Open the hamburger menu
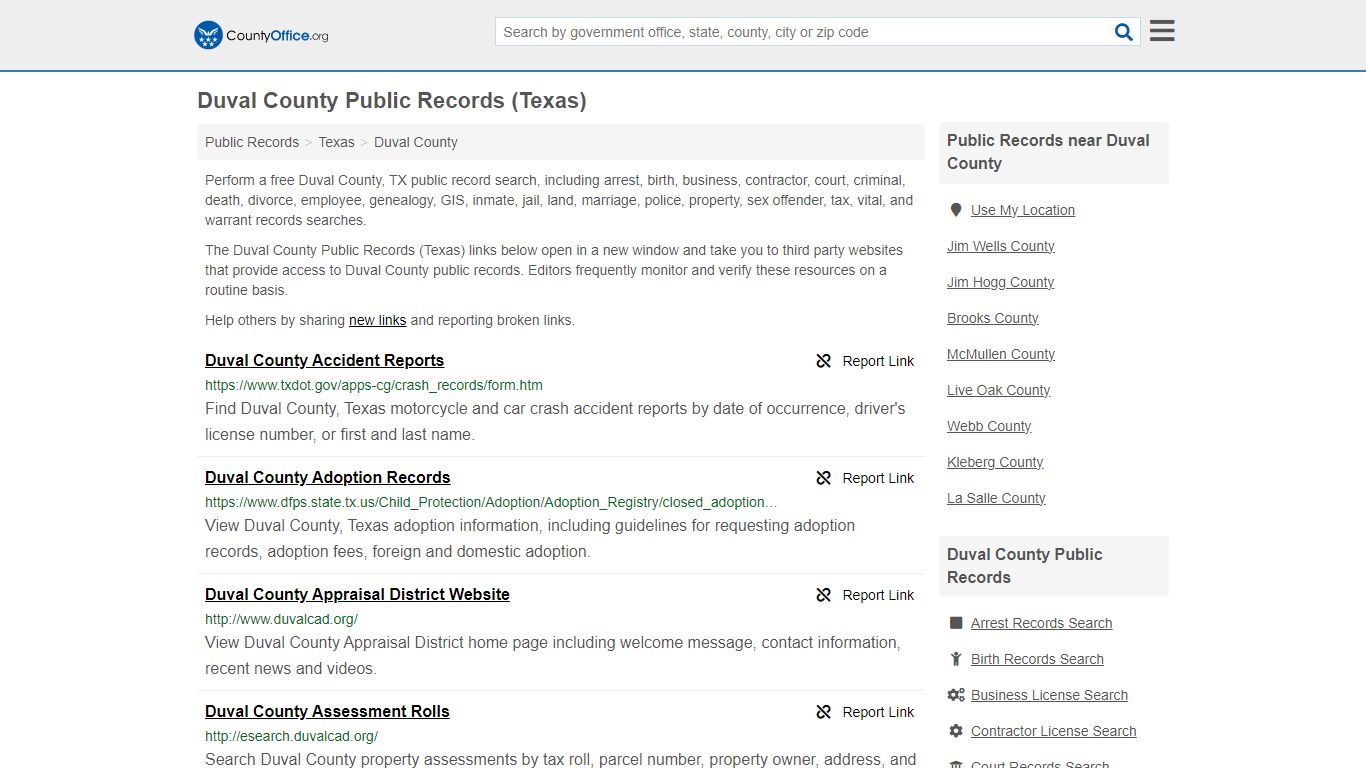The image size is (1366, 768). 1162,31
